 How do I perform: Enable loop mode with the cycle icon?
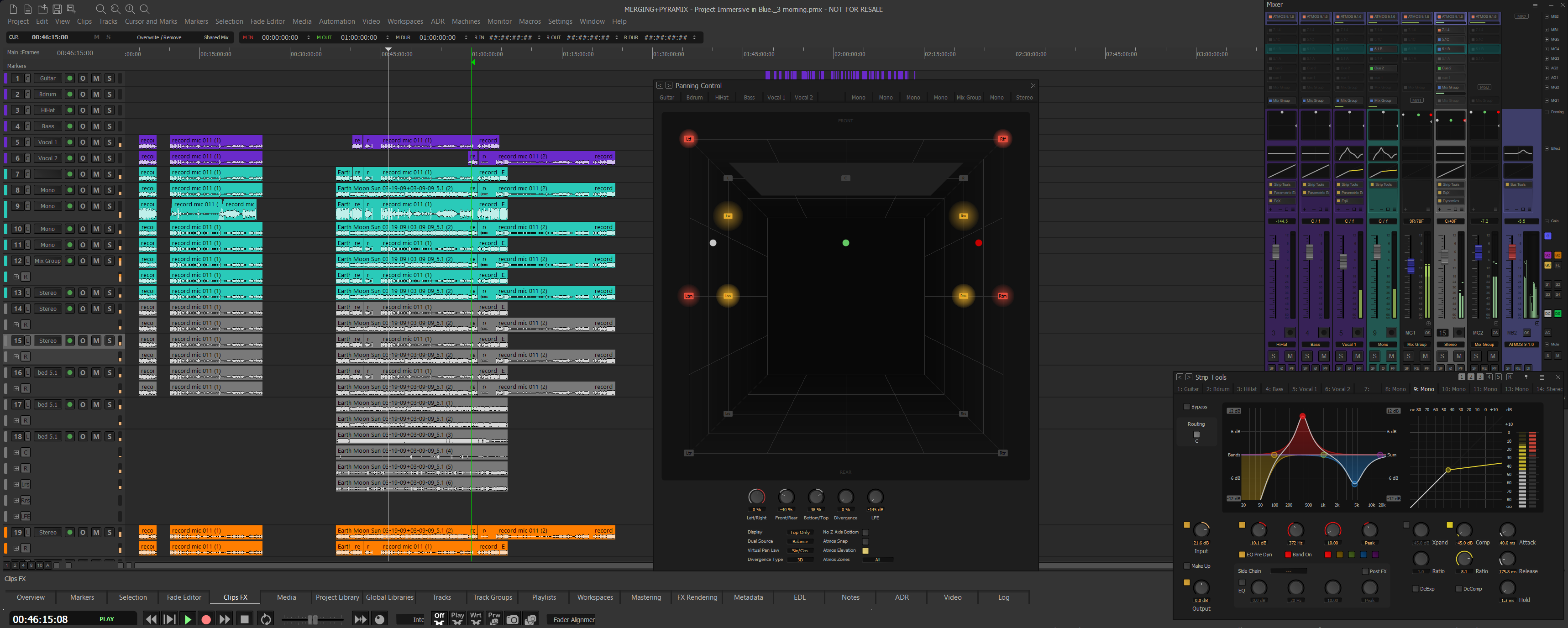266,619
